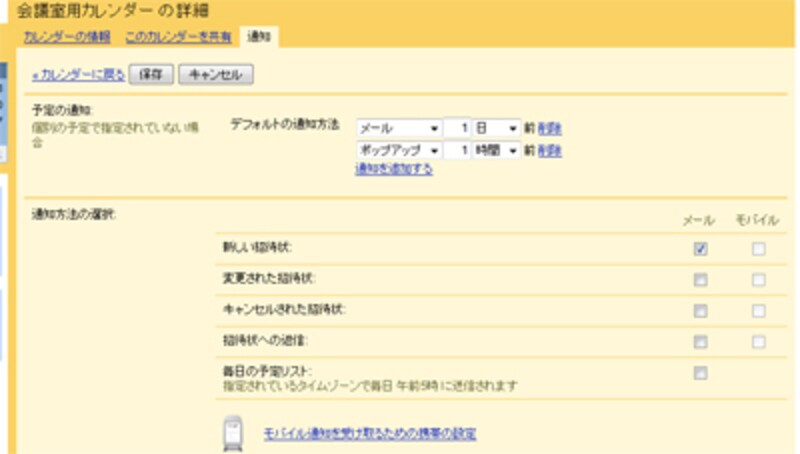Check モバイル checkbox for 新しい招待状
Image resolution: width=800 pixels, height=454 pixels.
759,249
